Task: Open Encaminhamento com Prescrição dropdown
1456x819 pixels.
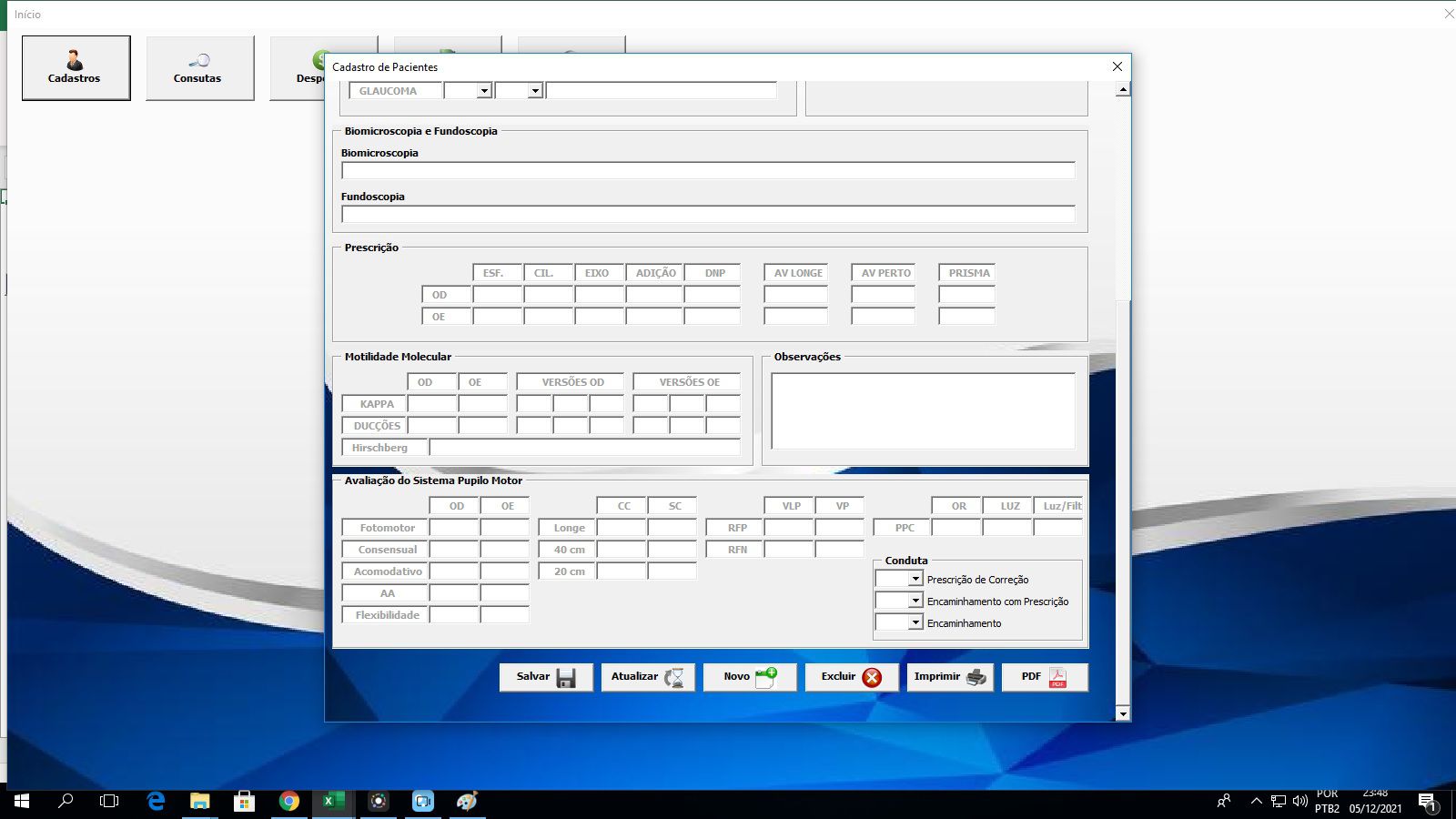Action: coord(915,601)
